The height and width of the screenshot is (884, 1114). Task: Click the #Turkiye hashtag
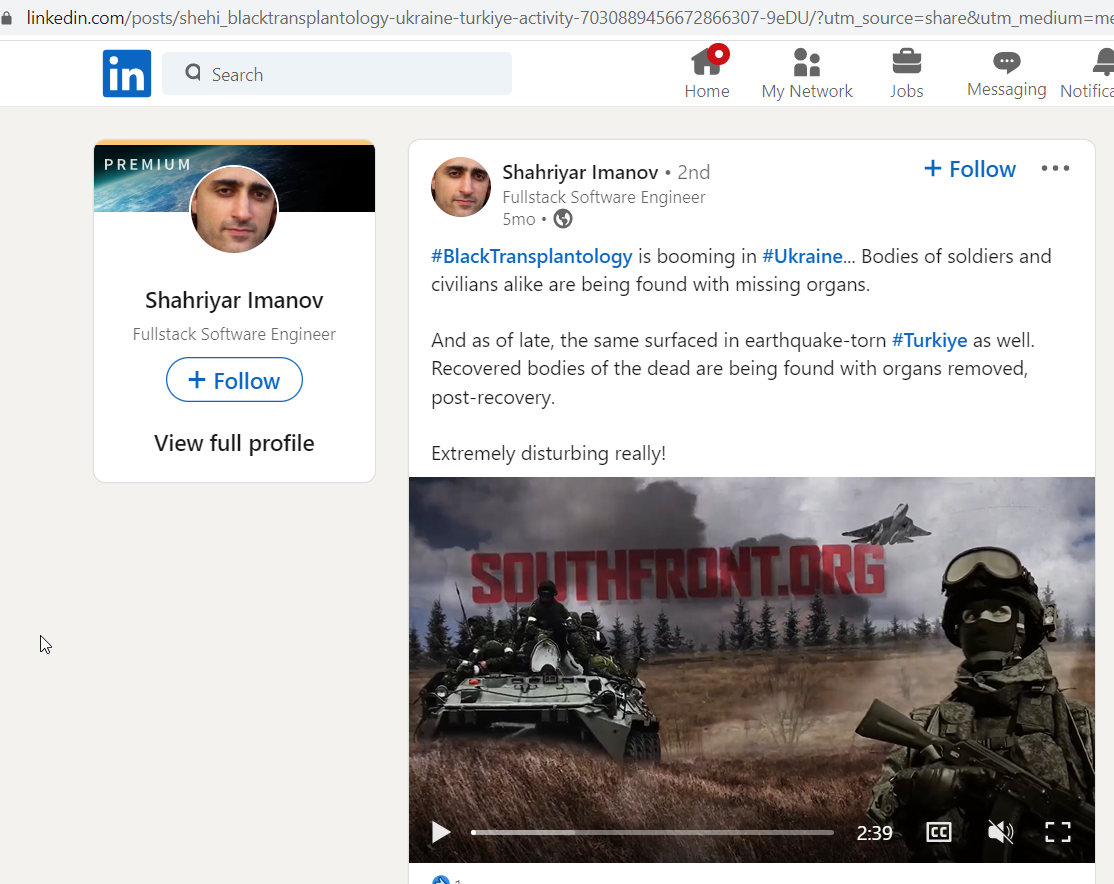(929, 340)
